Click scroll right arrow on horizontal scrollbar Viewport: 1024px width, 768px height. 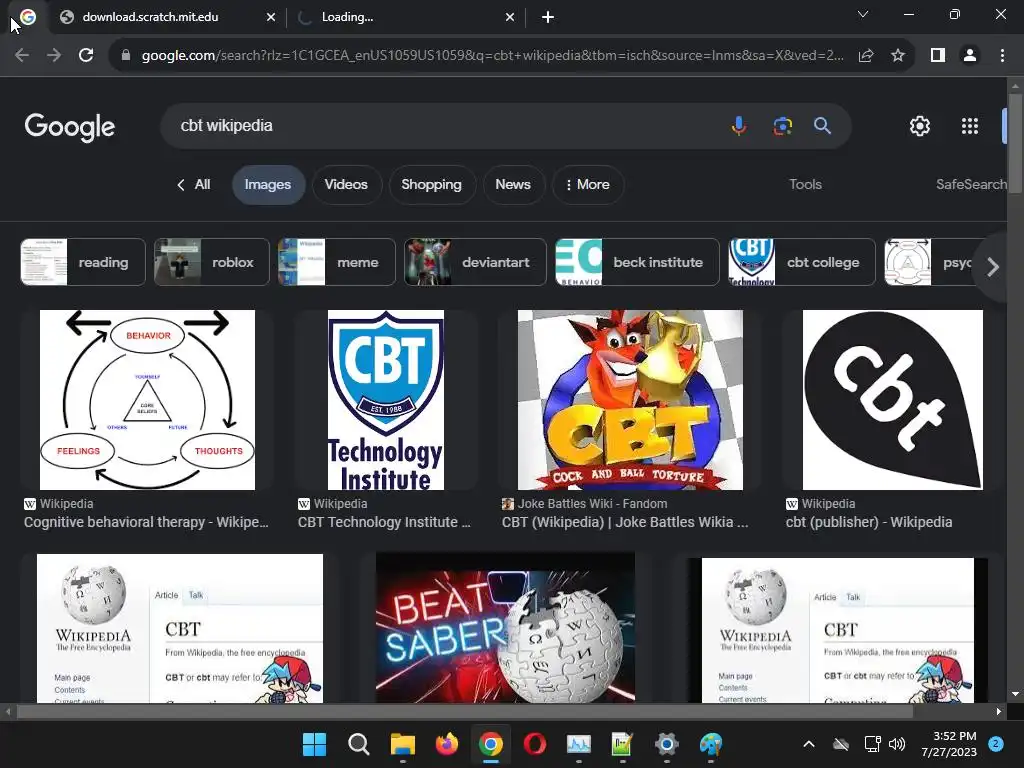tap(999, 711)
